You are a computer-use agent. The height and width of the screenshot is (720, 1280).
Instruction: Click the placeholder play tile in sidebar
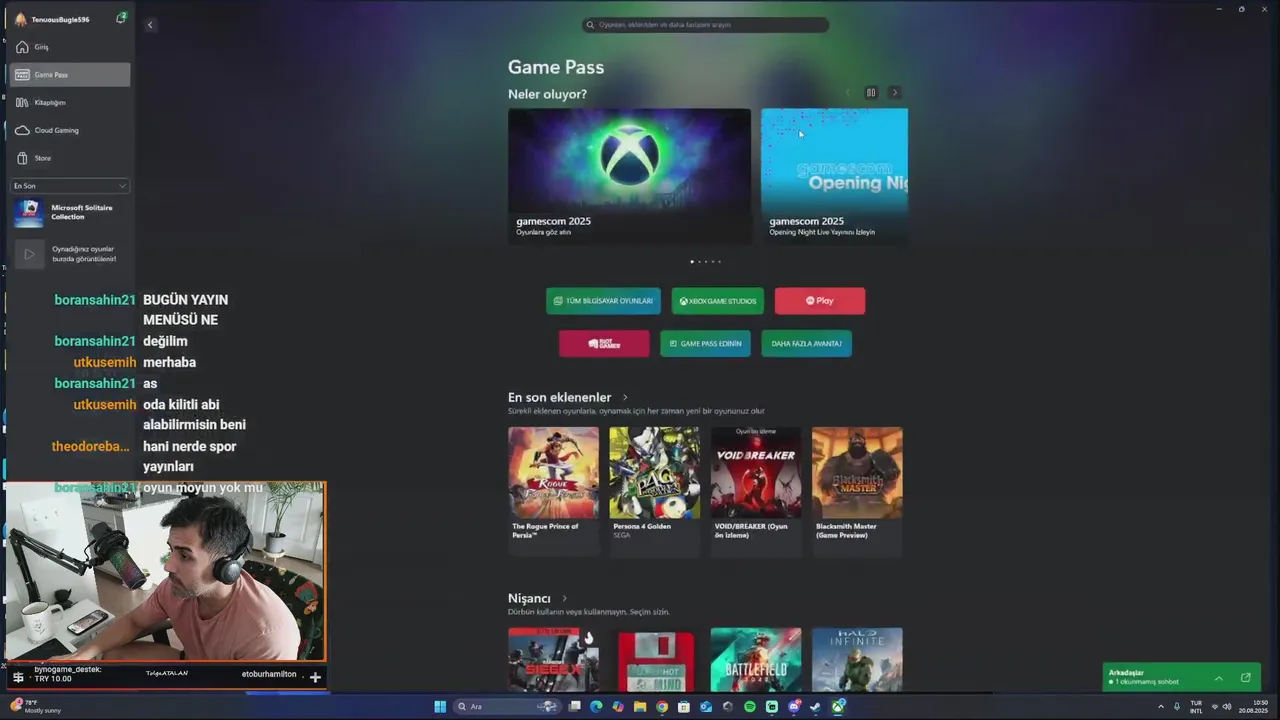[30, 254]
